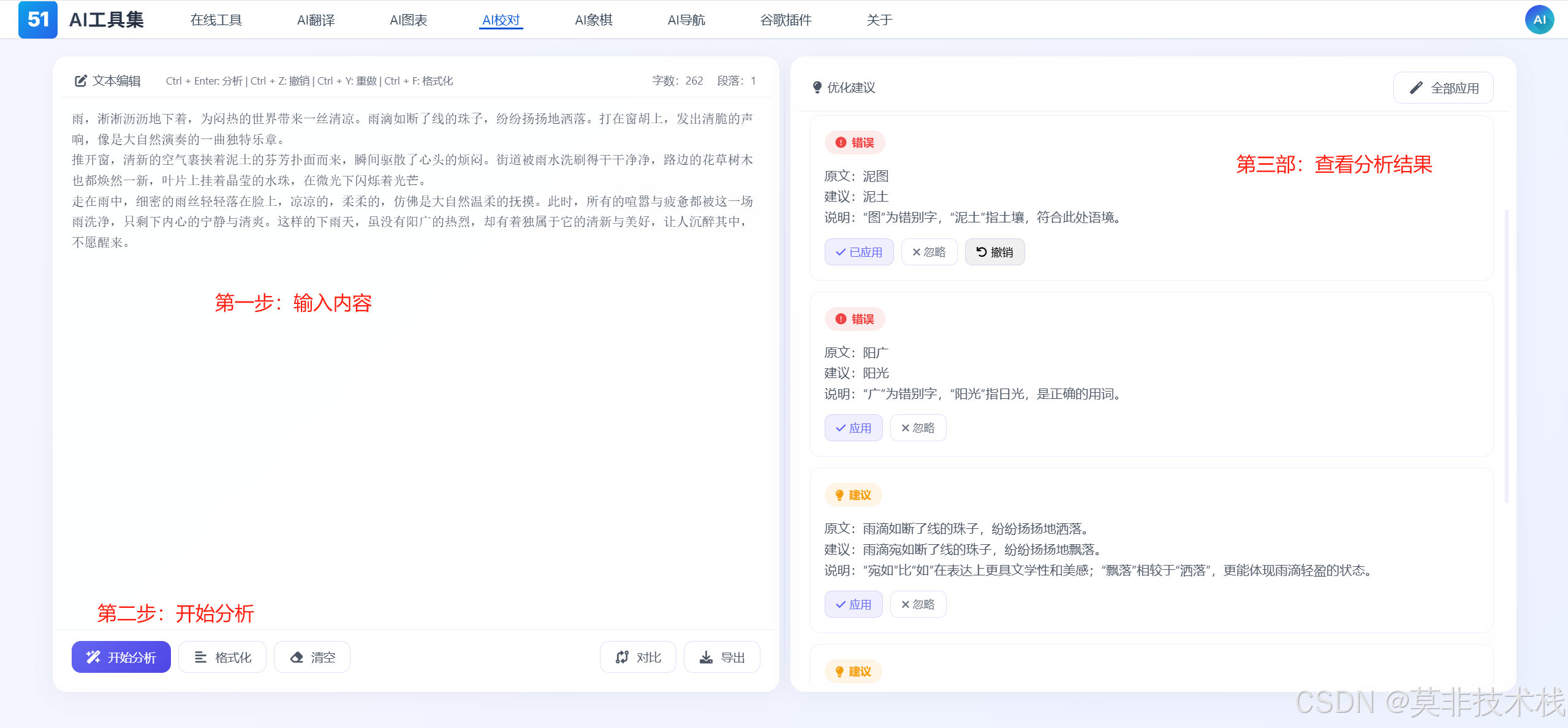Switch to the AI图表 page
This screenshot has height=728, width=1568.
(x=408, y=20)
